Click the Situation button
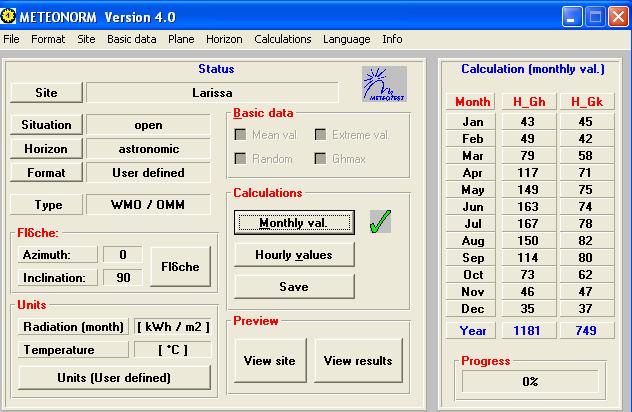 click(46, 125)
